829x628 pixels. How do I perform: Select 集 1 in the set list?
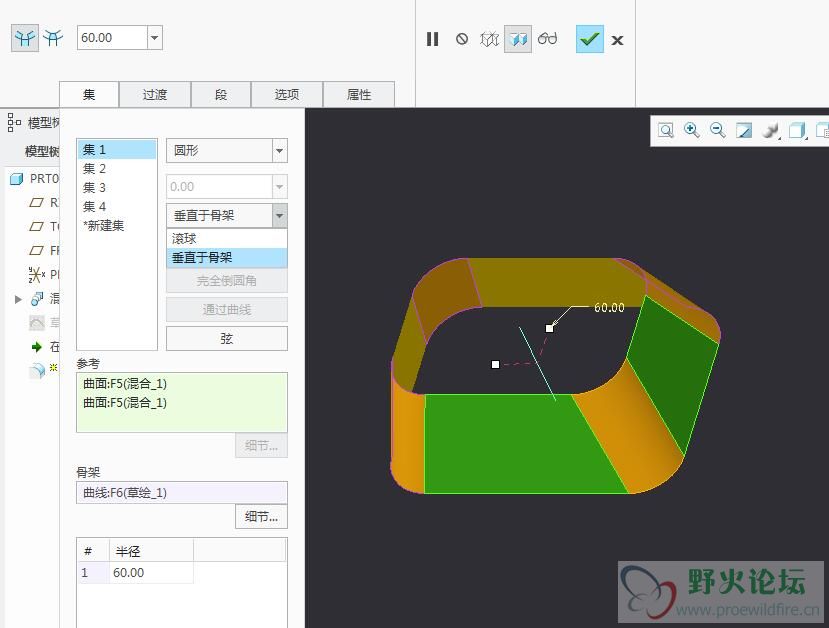pos(117,150)
